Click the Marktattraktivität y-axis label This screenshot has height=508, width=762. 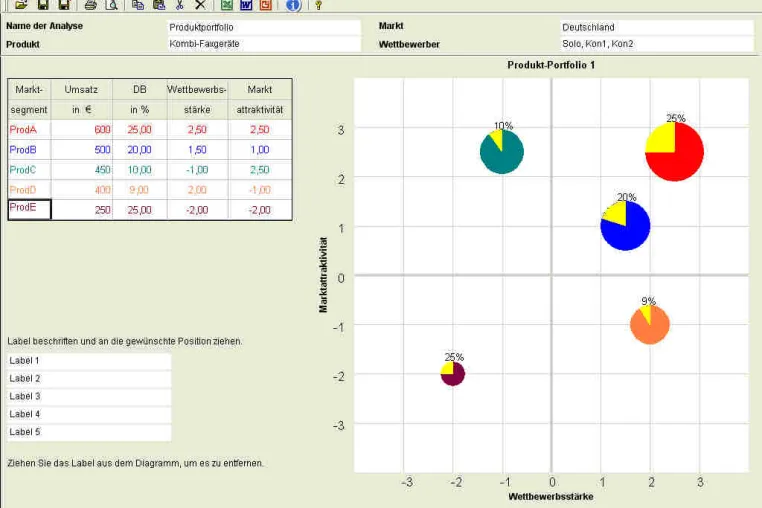(323, 275)
